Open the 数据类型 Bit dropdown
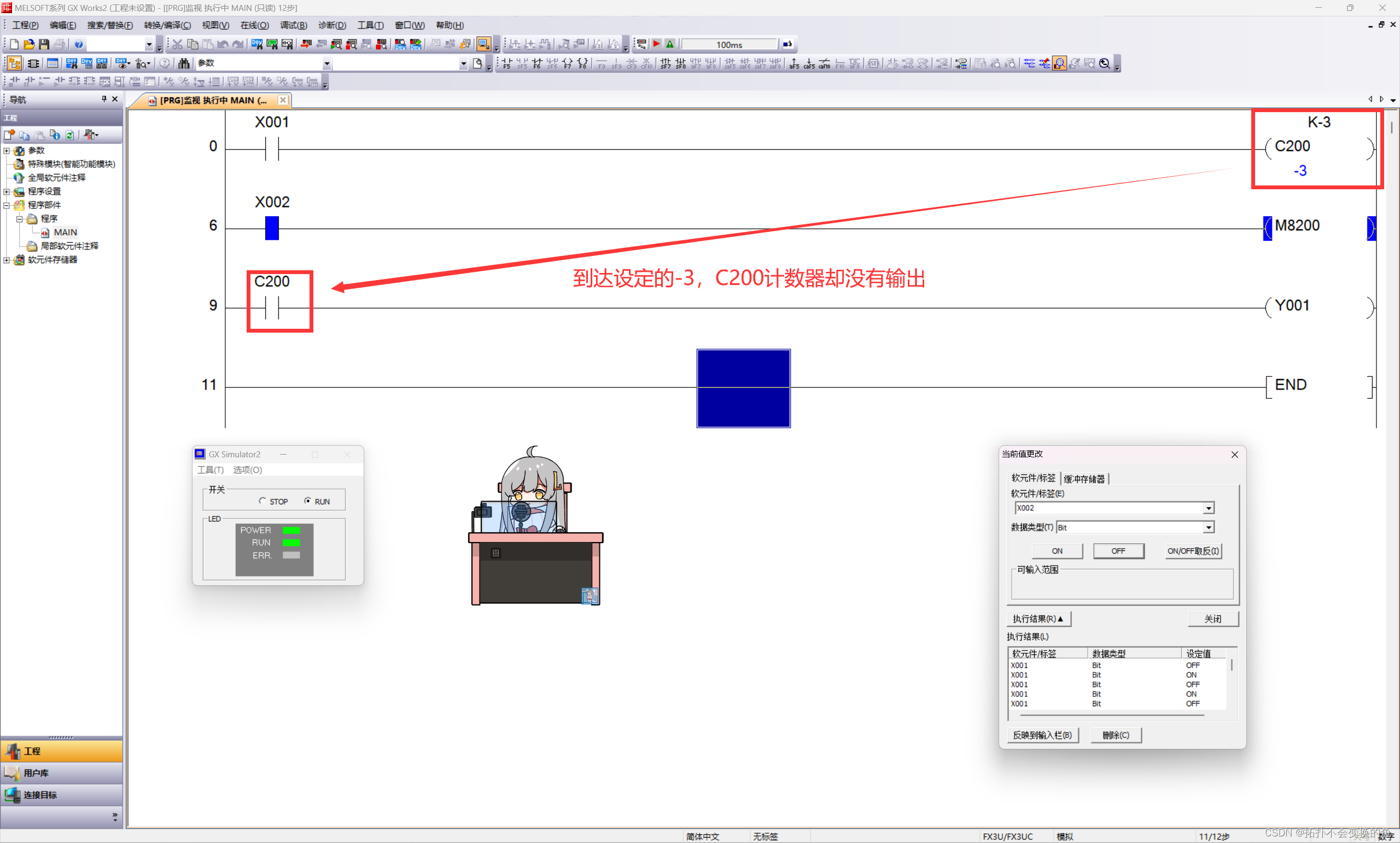The height and width of the screenshot is (843, 1400). pos(1208,528)
